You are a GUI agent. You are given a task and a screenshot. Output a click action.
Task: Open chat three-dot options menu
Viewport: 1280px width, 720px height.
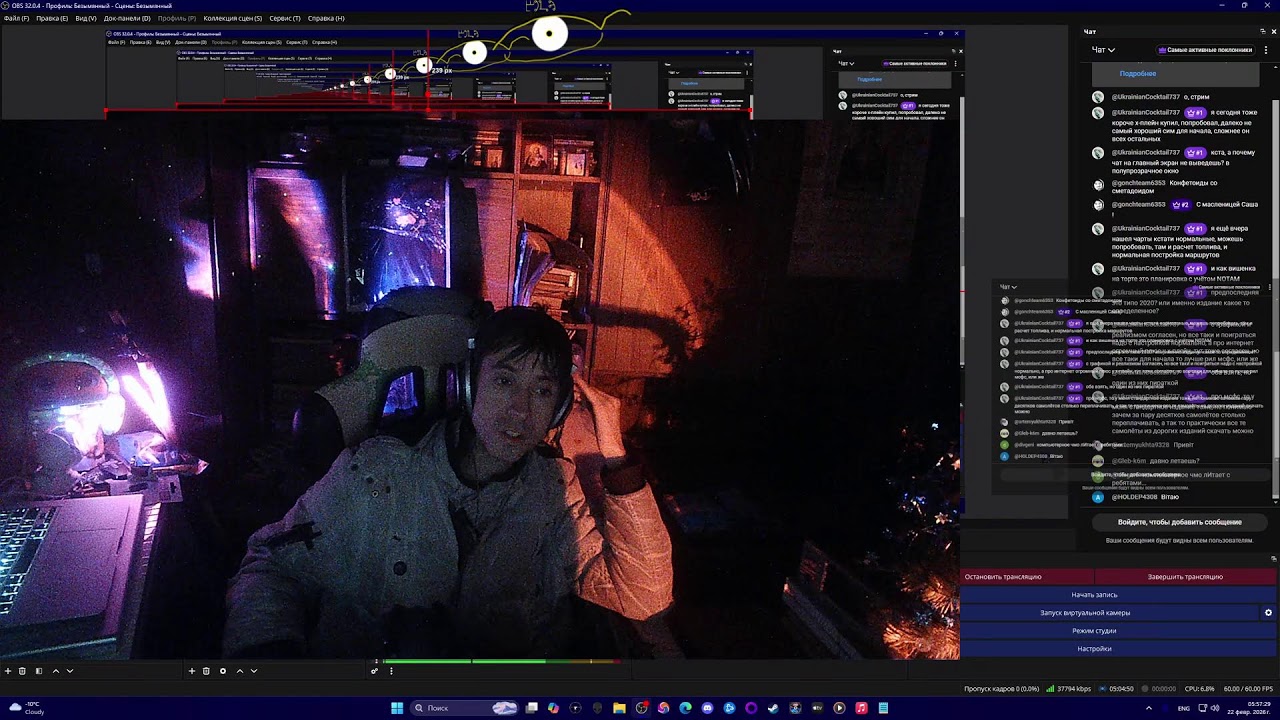pyautogui.click(x=1266, y=50)
